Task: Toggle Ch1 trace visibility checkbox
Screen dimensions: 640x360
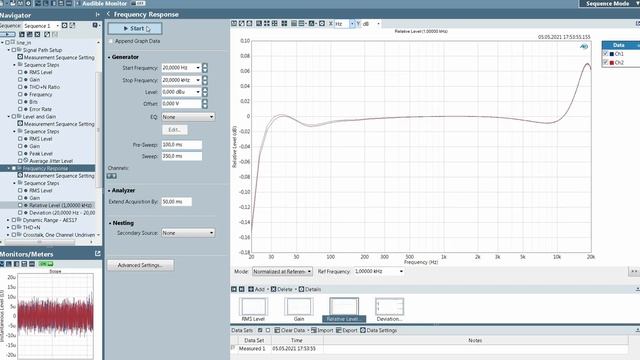Action: pyautogui.click(x=606, y=53)
